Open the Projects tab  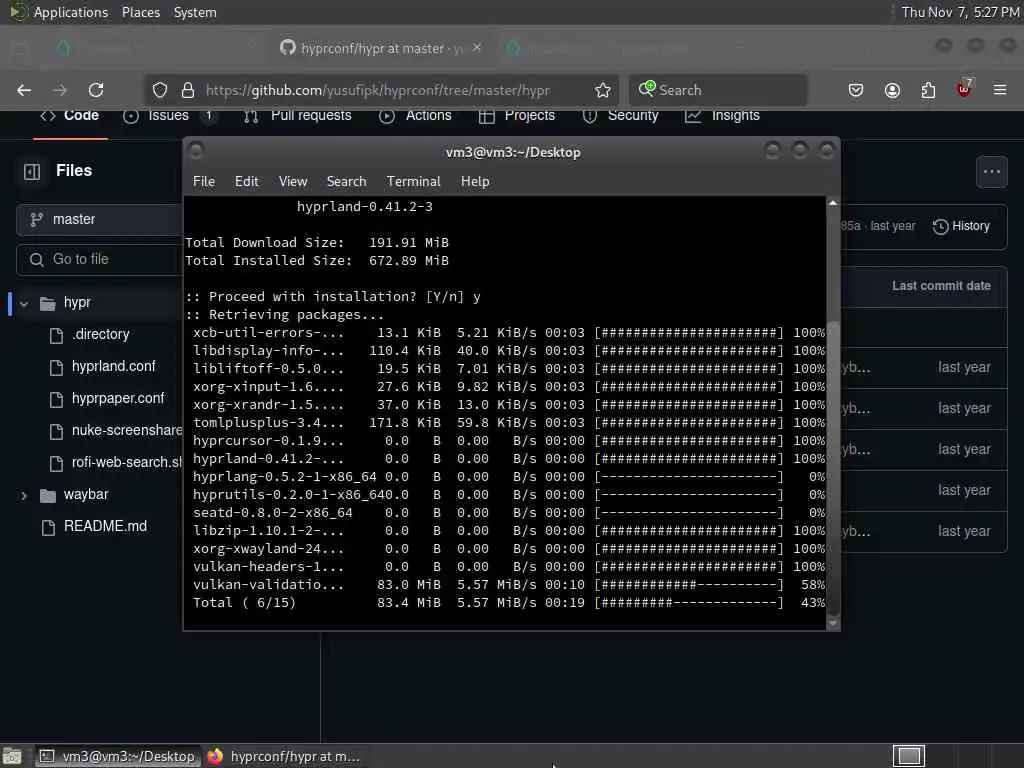point(517,116)
